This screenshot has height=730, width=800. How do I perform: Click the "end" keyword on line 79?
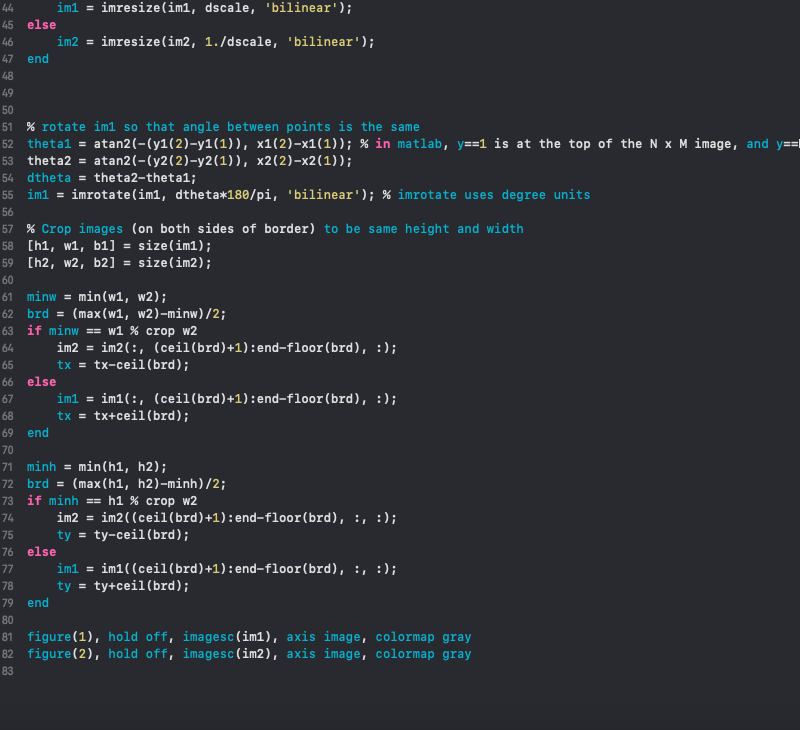pyautogui.click(x=38, y=603)
